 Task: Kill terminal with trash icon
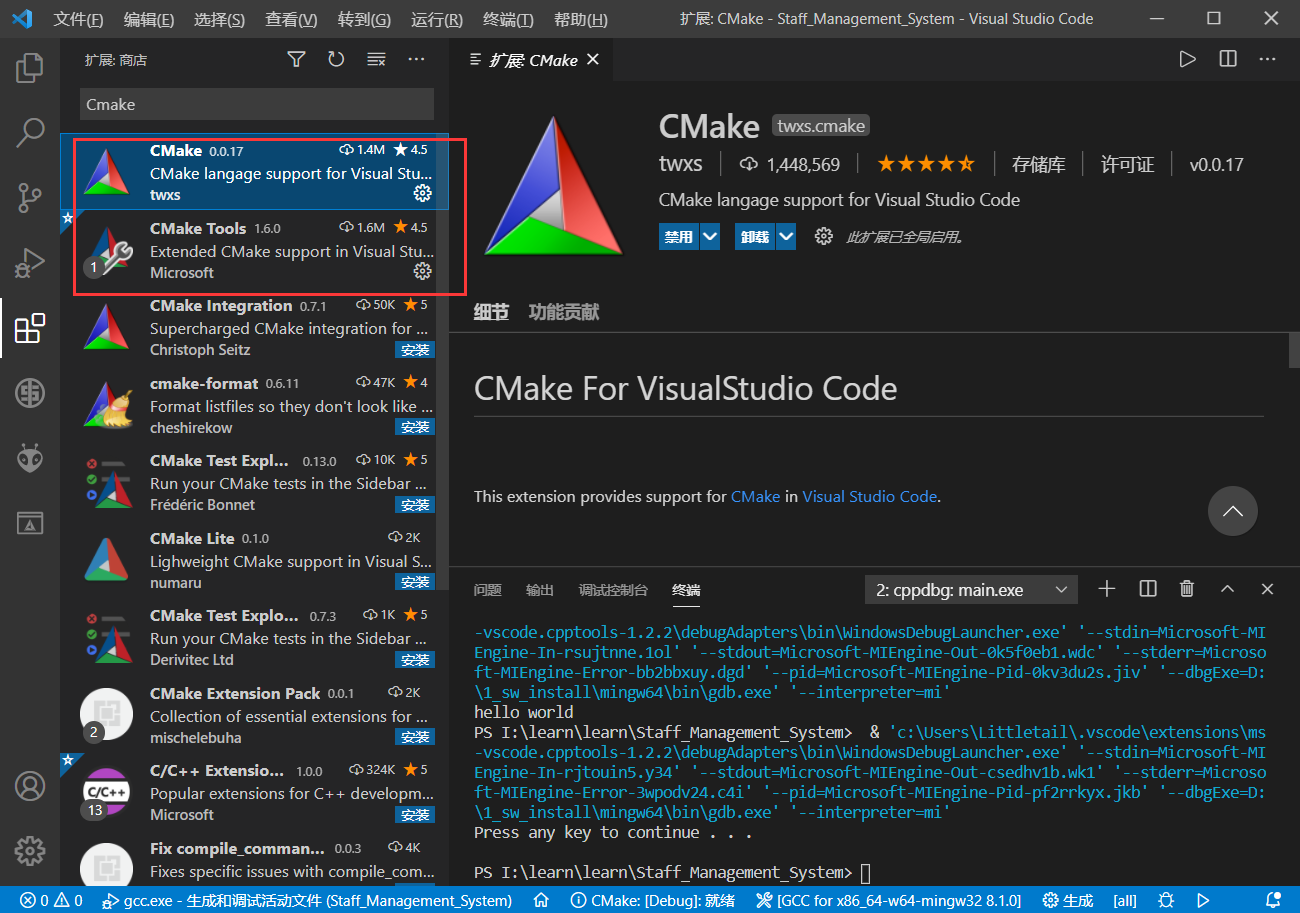coord(1187,589)
